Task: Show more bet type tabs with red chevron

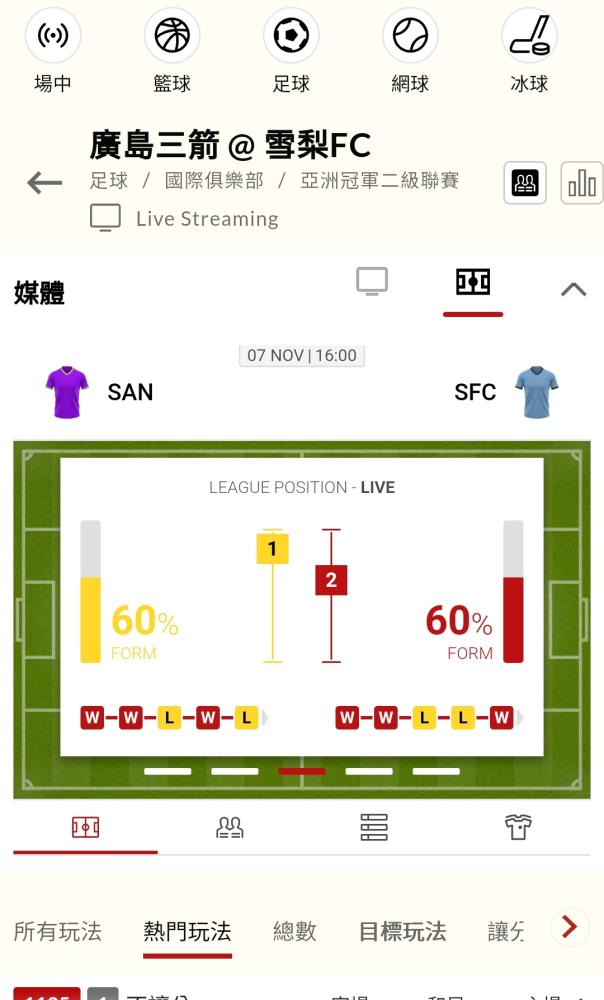Action: point(570,927)
